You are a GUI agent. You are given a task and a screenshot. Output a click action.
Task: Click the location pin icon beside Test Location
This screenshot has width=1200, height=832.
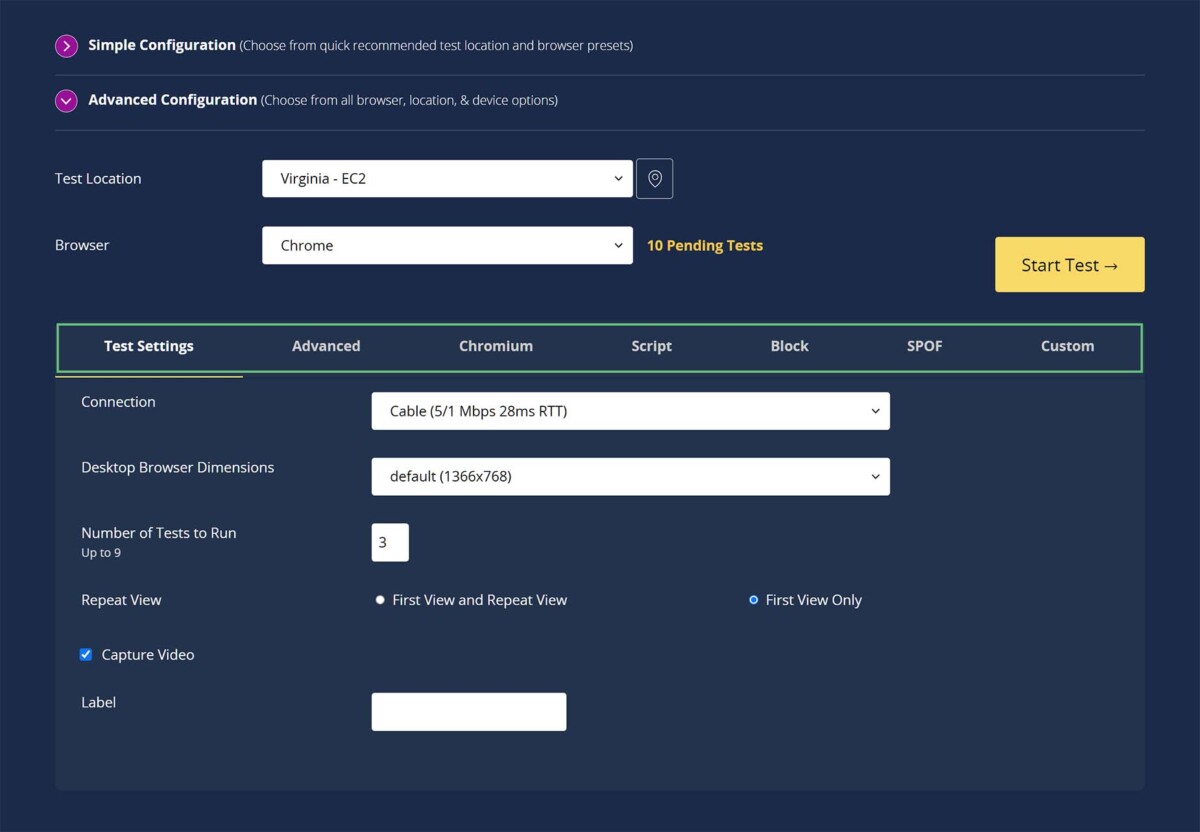(655, 178)
